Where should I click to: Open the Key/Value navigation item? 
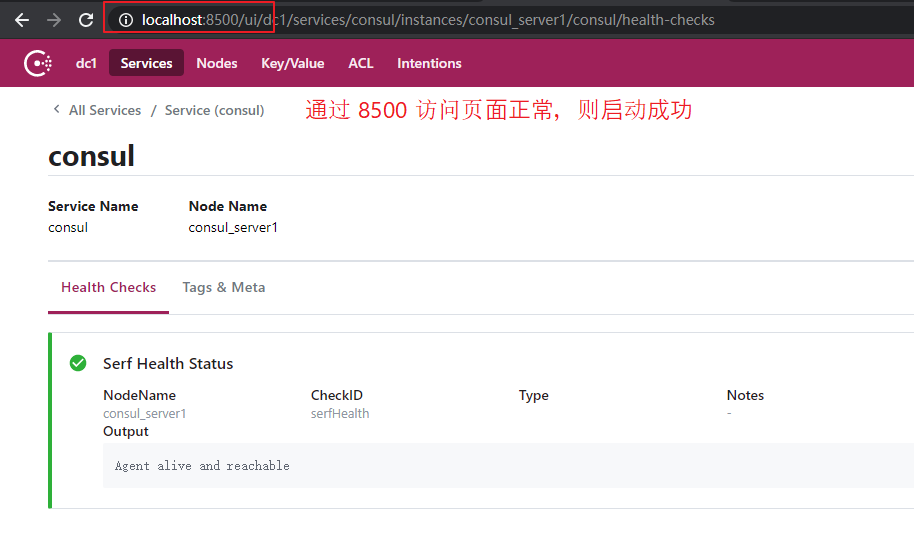pos(293,63)
